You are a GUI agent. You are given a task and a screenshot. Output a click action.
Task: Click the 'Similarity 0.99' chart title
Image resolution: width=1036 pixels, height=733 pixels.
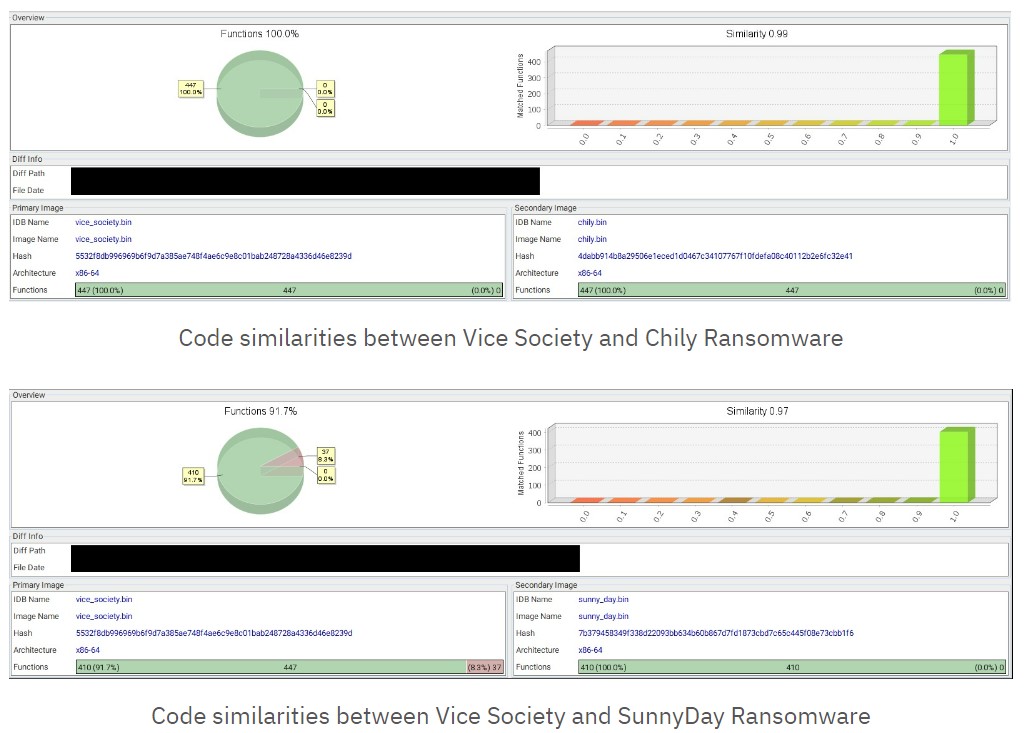tap(755, 34)
